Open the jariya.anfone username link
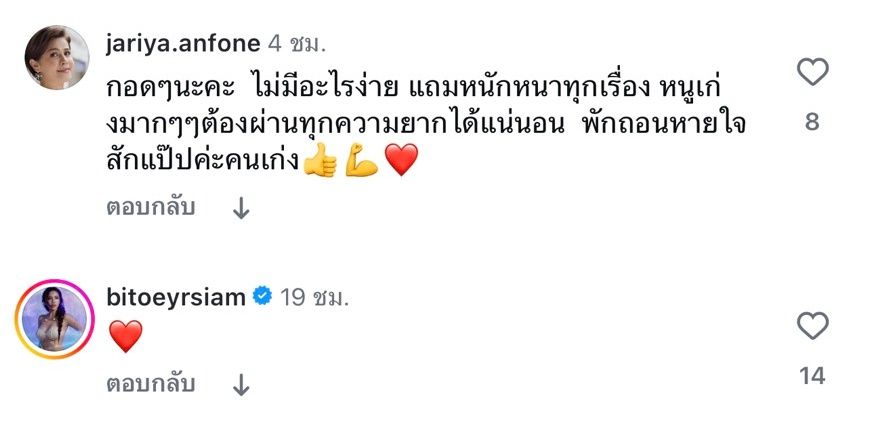Viewport: 870px width, 437px height. pyautogui.click(x=182, y=44)
